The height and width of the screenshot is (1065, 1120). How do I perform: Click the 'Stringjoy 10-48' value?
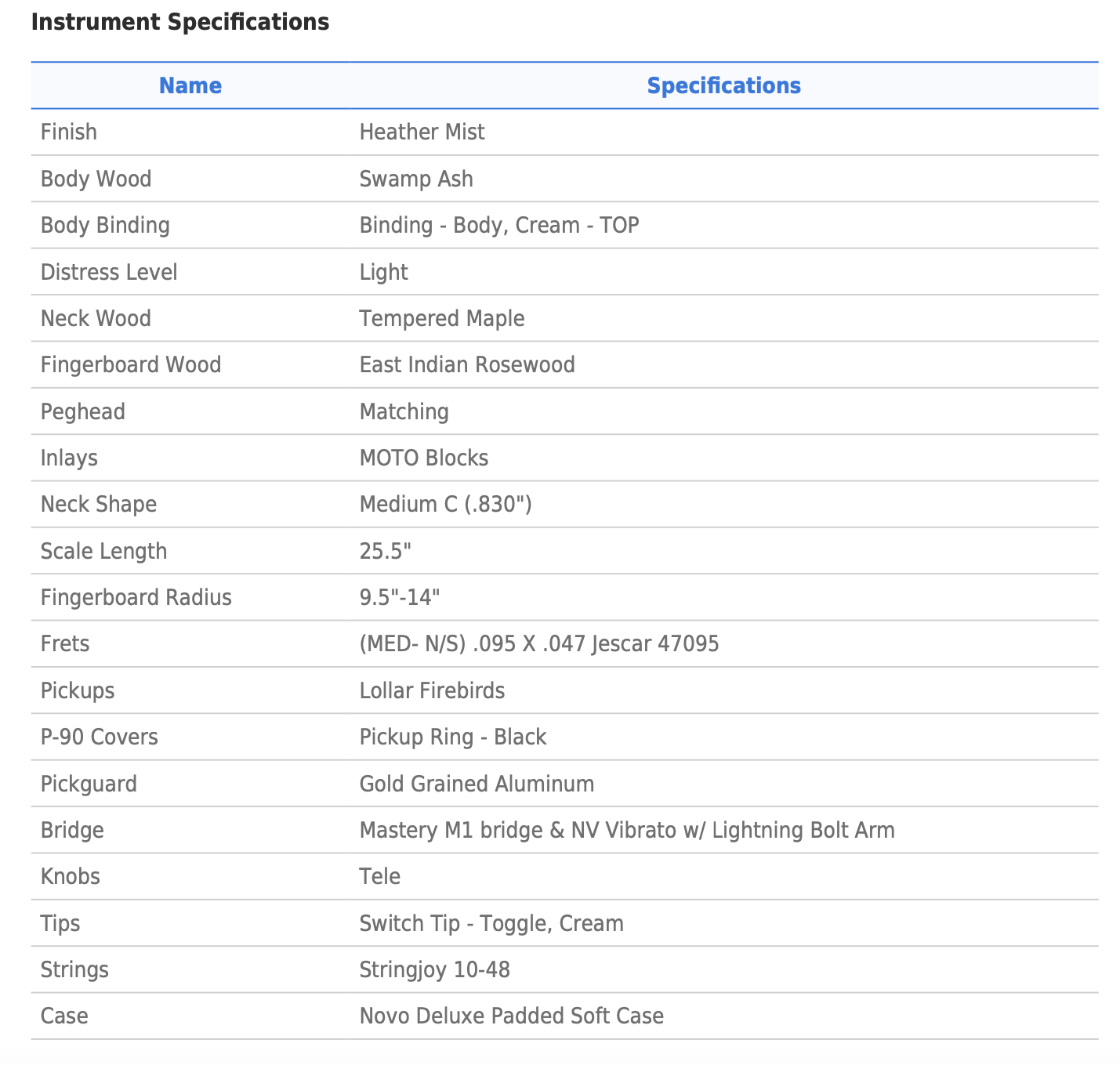click(435, 969)
